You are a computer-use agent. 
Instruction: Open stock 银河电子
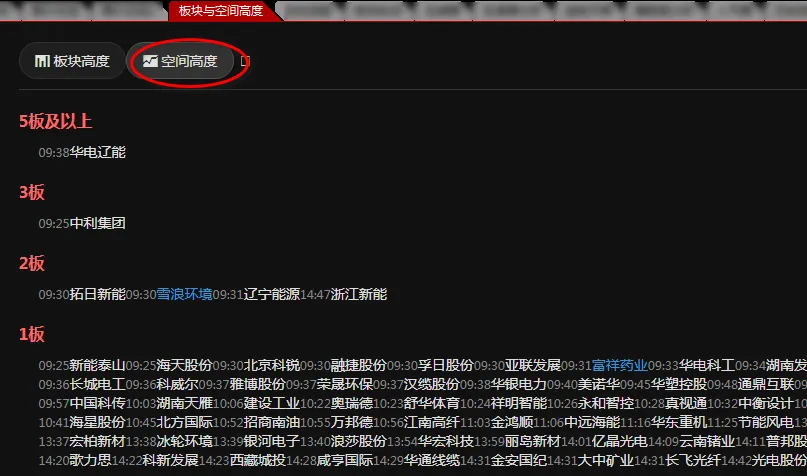272,442
